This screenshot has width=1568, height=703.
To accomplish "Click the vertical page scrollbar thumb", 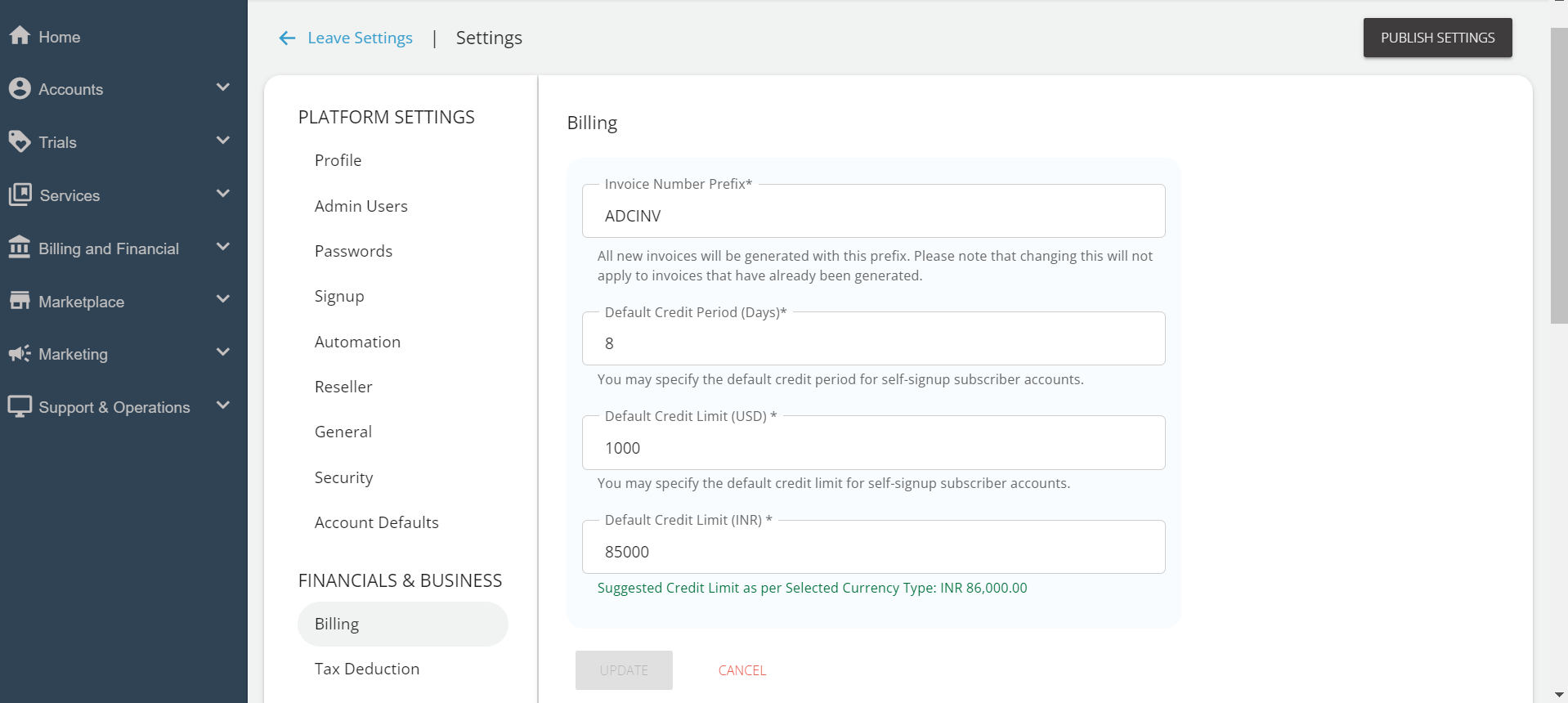I will pos(1559,176).
